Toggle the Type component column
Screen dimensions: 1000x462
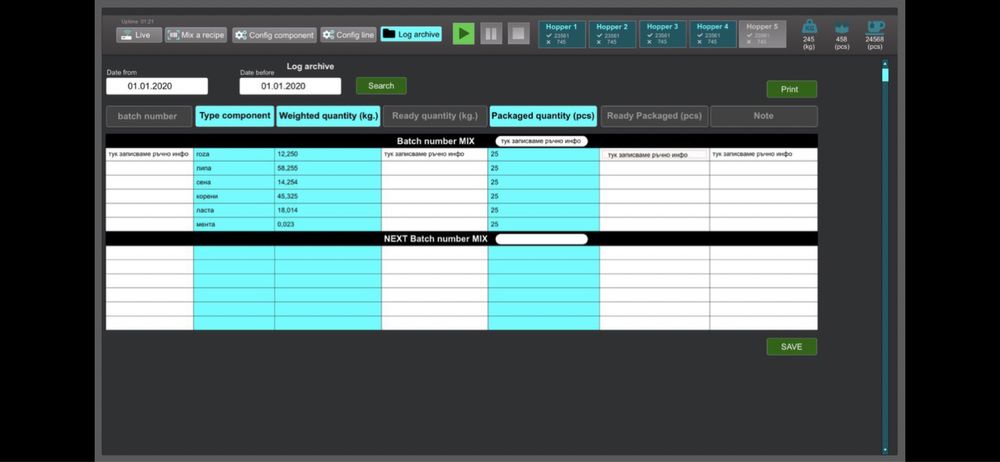tap(235, 116)
